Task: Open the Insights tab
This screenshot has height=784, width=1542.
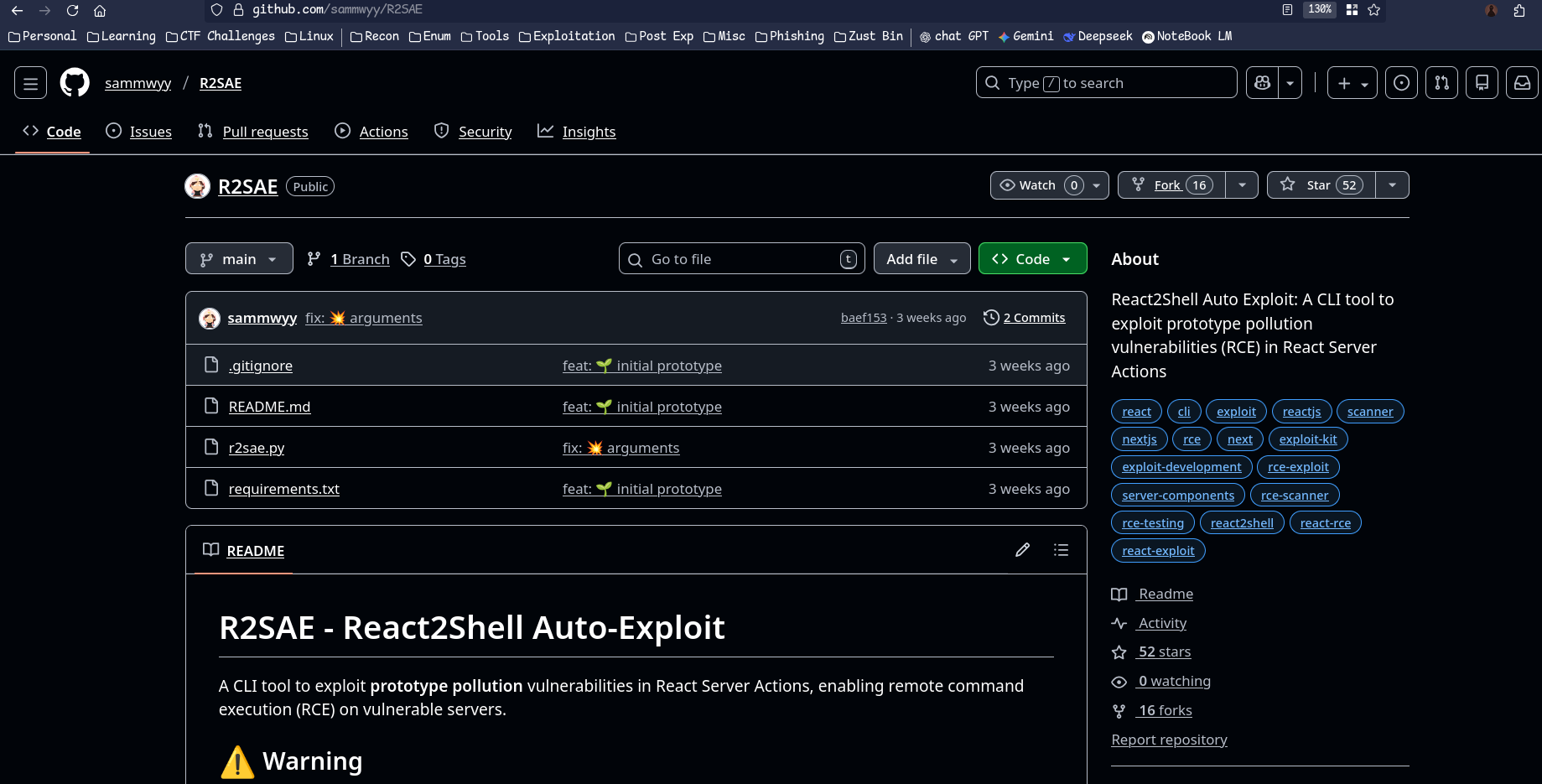Action: click(x=577, y=132)
